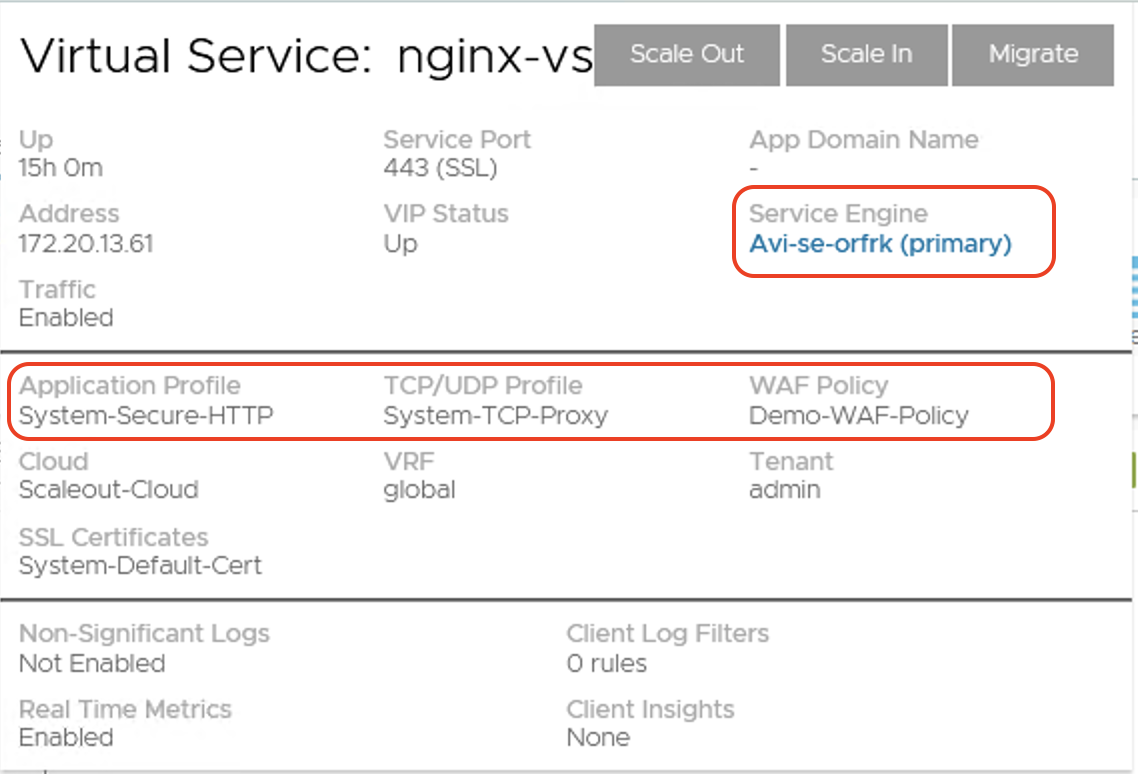Select the Enabled value under Real Time Metrics

pos(66,738)
